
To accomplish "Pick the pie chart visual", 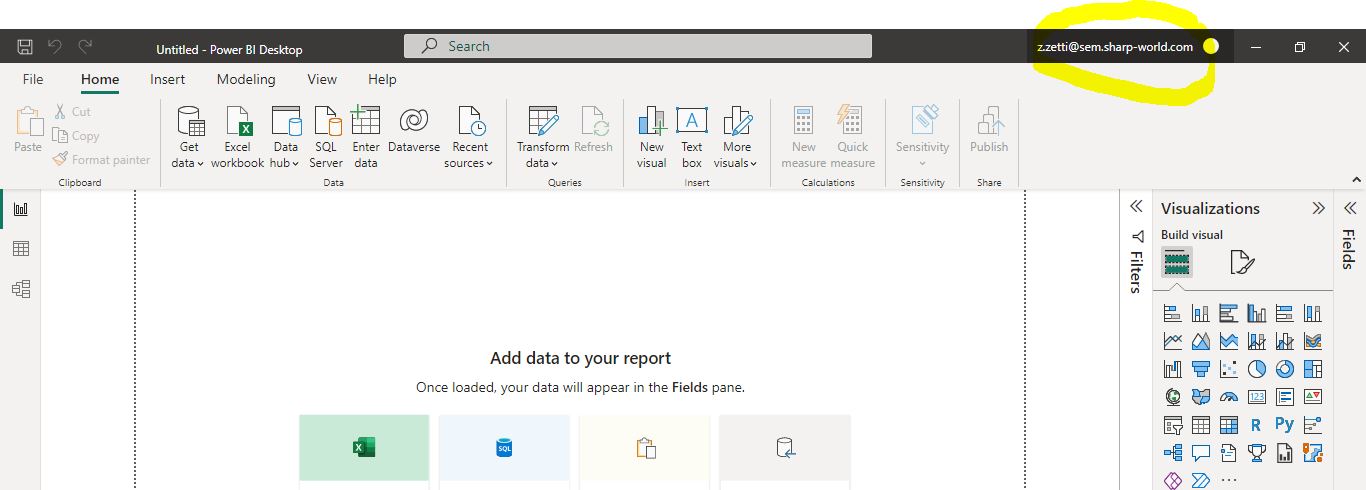I will tap(1257, 369).
